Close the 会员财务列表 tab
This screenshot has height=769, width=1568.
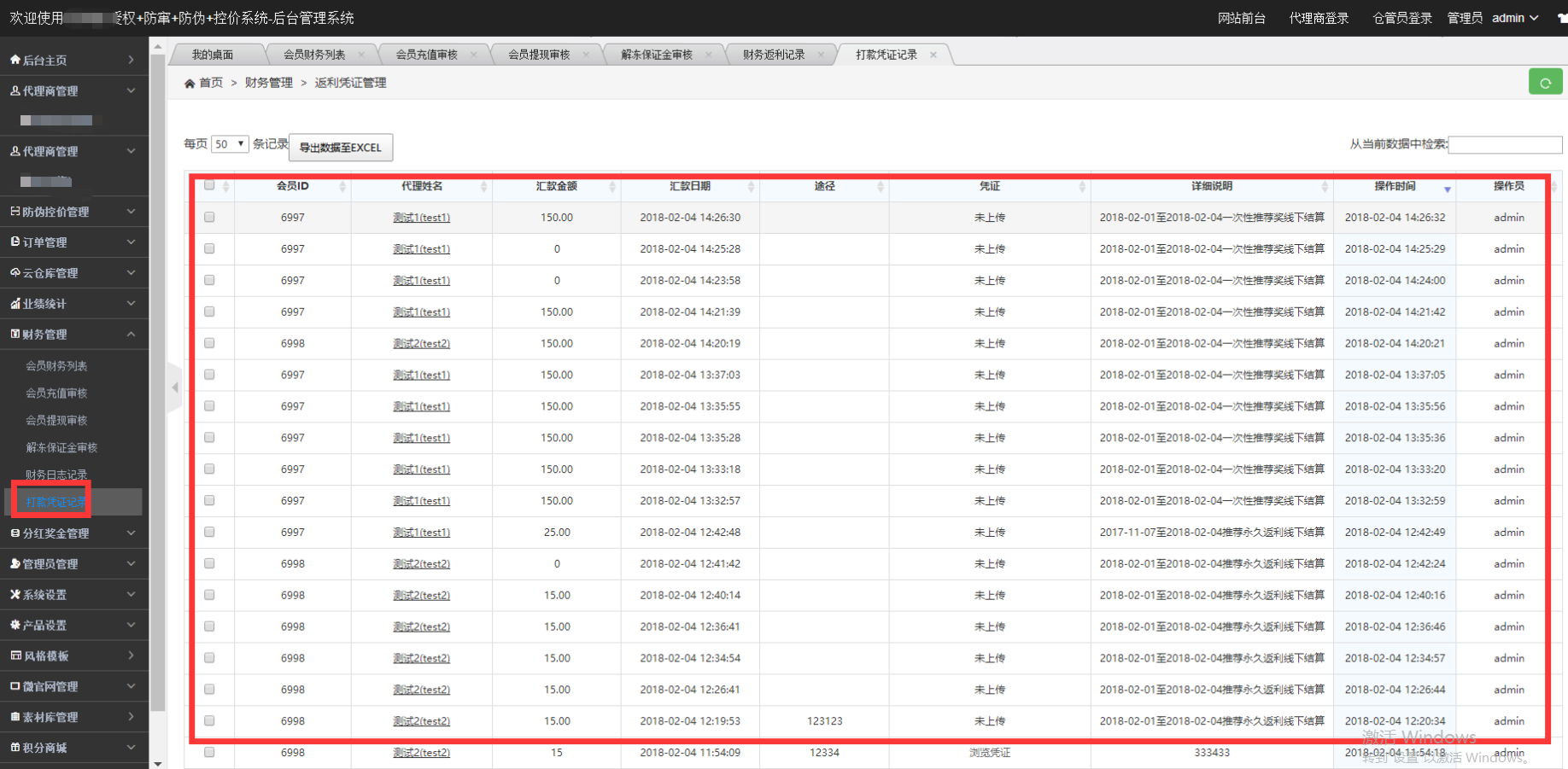(x=361, y=55)
